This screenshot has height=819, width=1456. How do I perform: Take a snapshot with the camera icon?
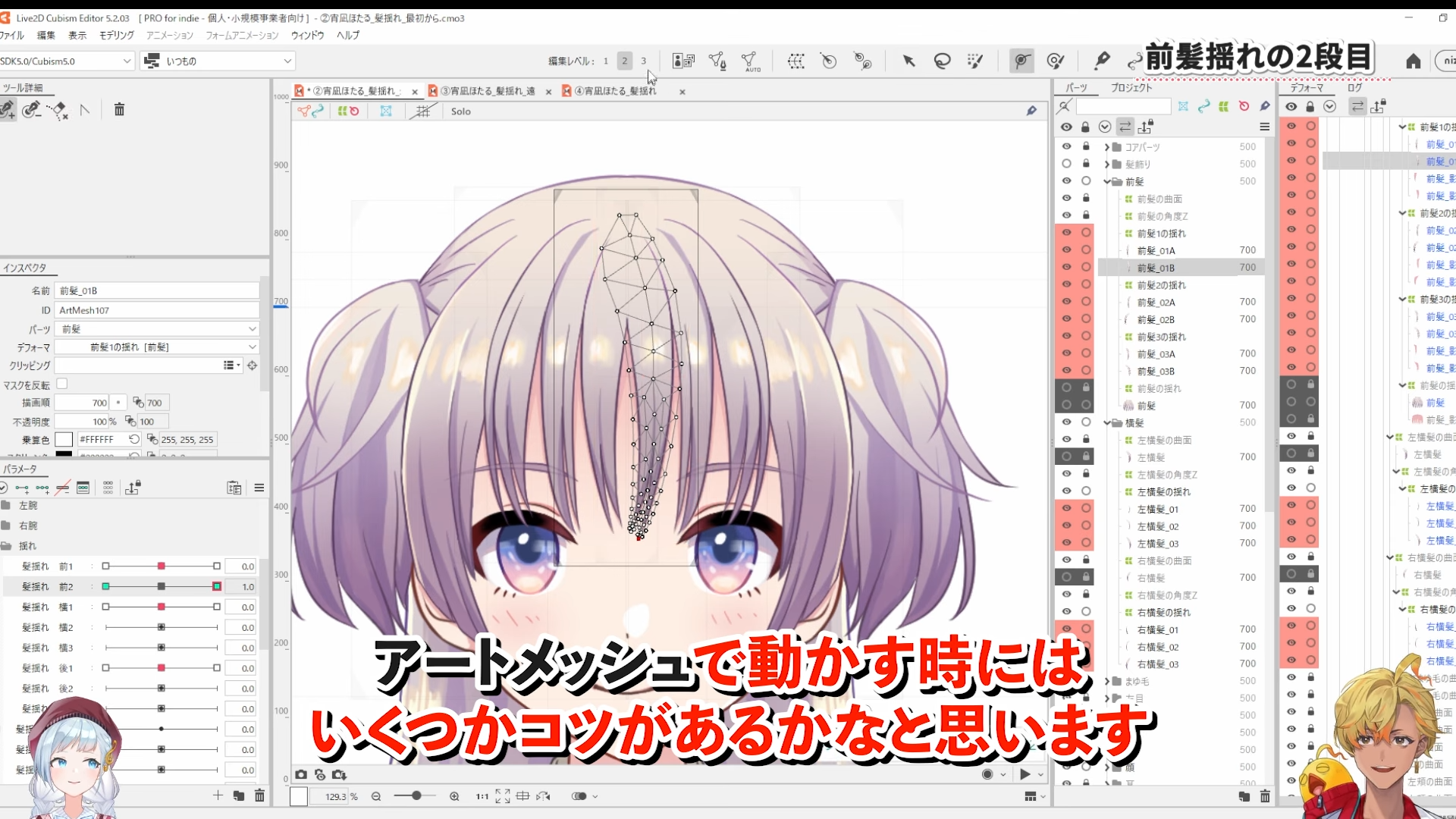click(x=302, y=774)
